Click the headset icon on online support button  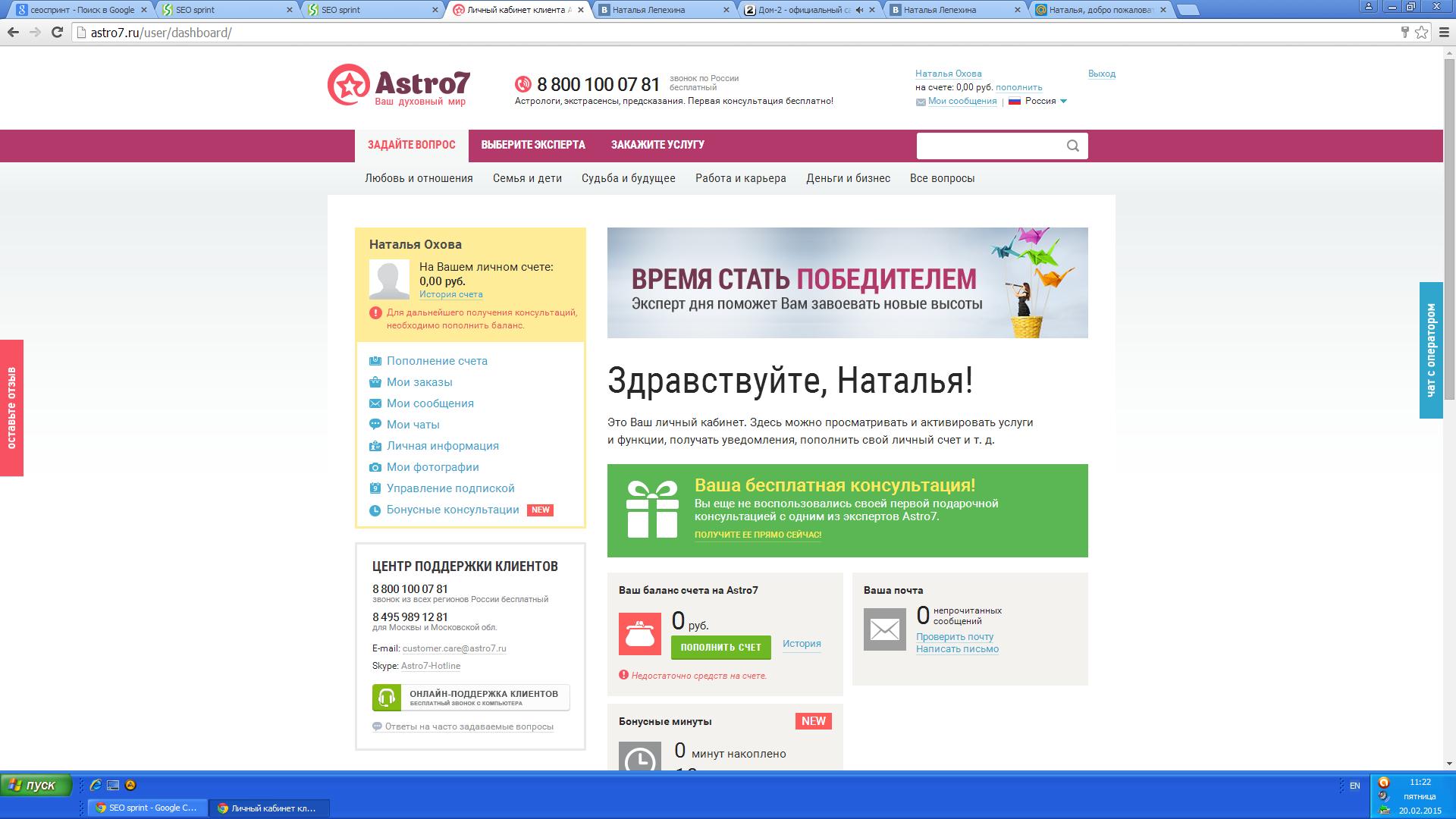[387, 697]
